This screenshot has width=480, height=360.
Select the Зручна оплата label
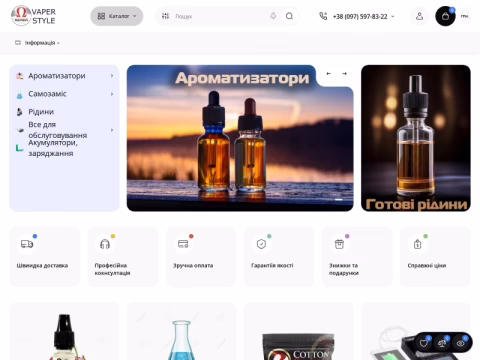coord(193,266)
